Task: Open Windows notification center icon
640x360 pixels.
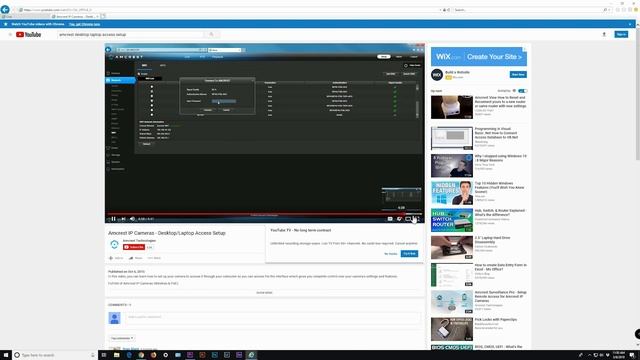Action: (632, 355)
